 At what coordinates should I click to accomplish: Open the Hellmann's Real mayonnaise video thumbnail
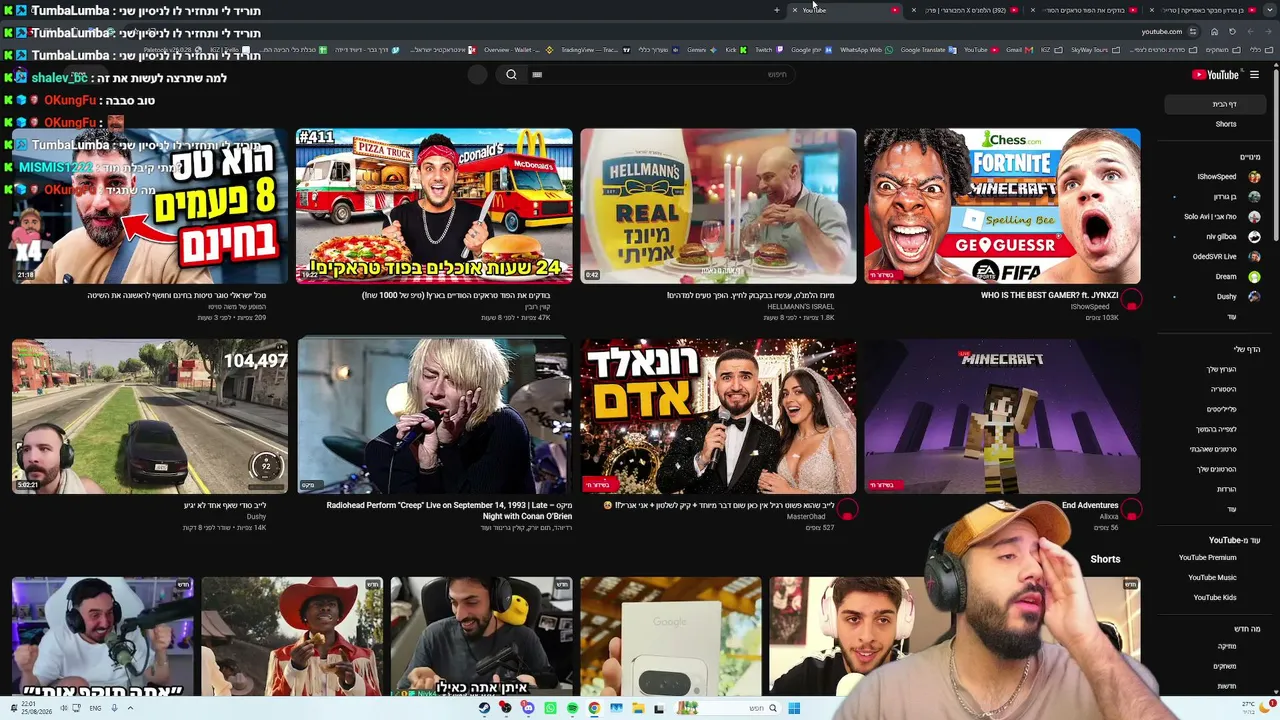[718, 206]
